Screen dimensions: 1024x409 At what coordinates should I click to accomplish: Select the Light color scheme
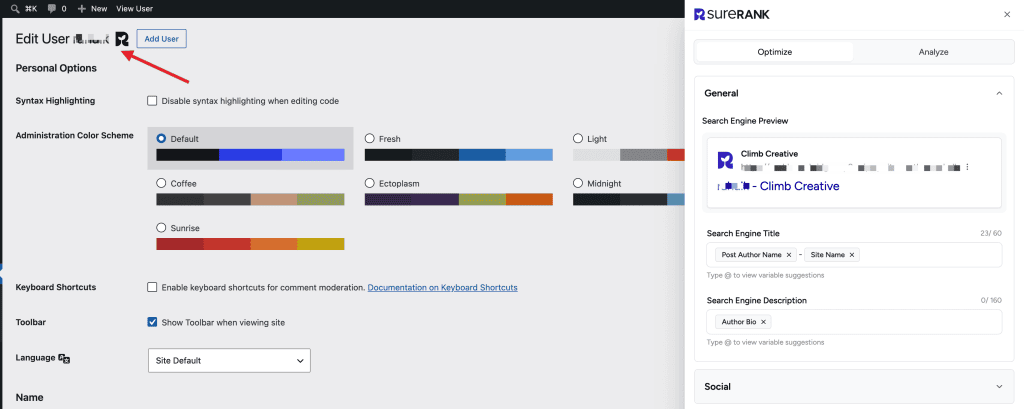tap(578, 139)
